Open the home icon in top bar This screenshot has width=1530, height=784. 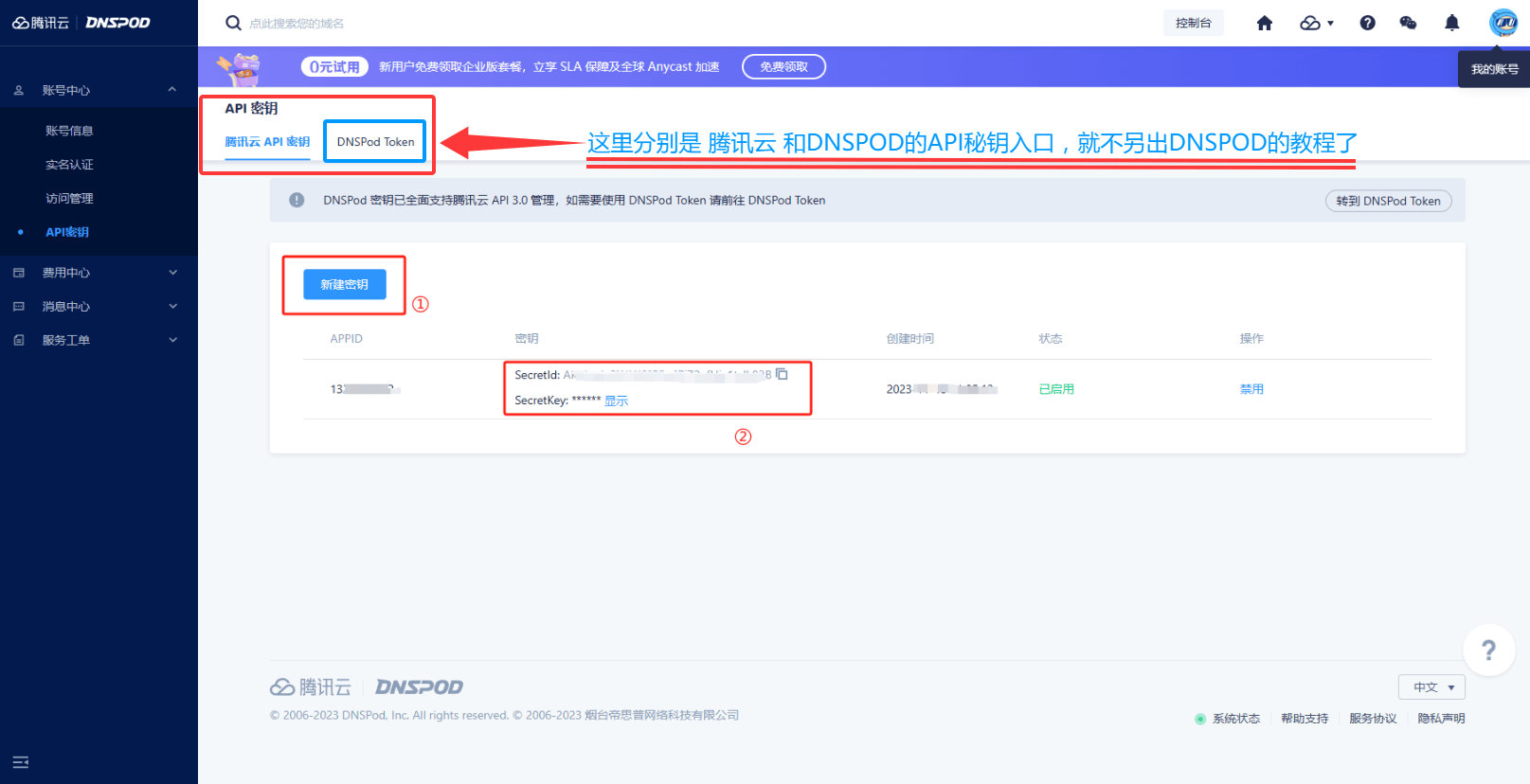tap(1265, 23)
